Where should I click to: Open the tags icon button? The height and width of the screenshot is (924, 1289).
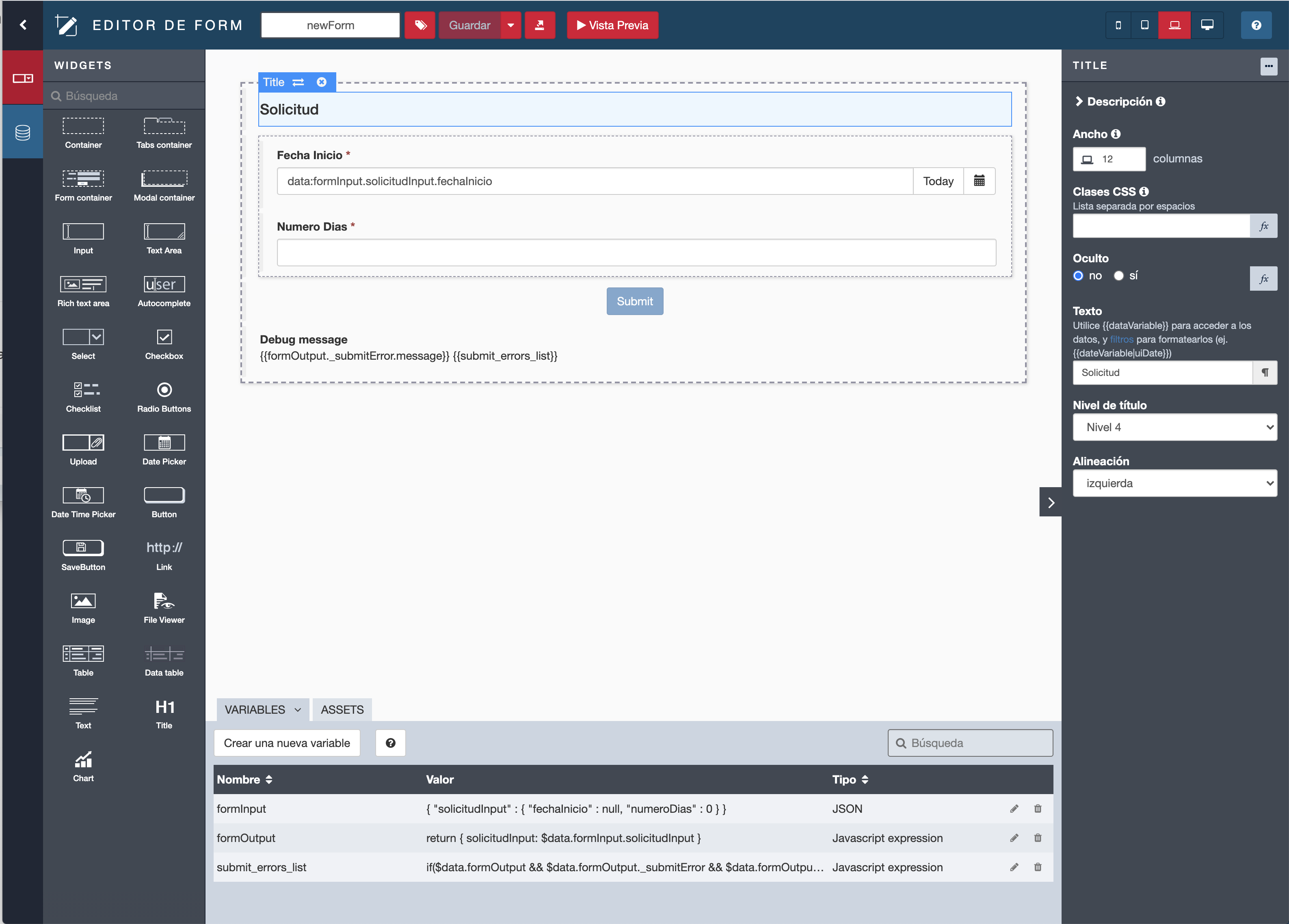420,25
